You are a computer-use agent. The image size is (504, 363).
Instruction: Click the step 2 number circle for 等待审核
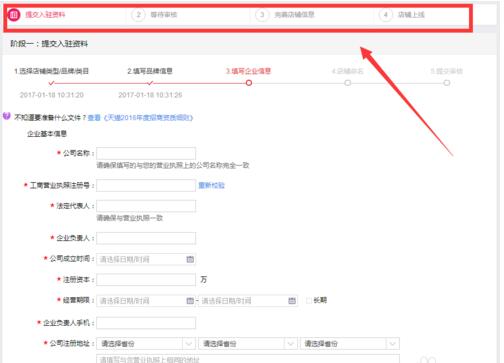pyautogui.click(x=138, y=15)
